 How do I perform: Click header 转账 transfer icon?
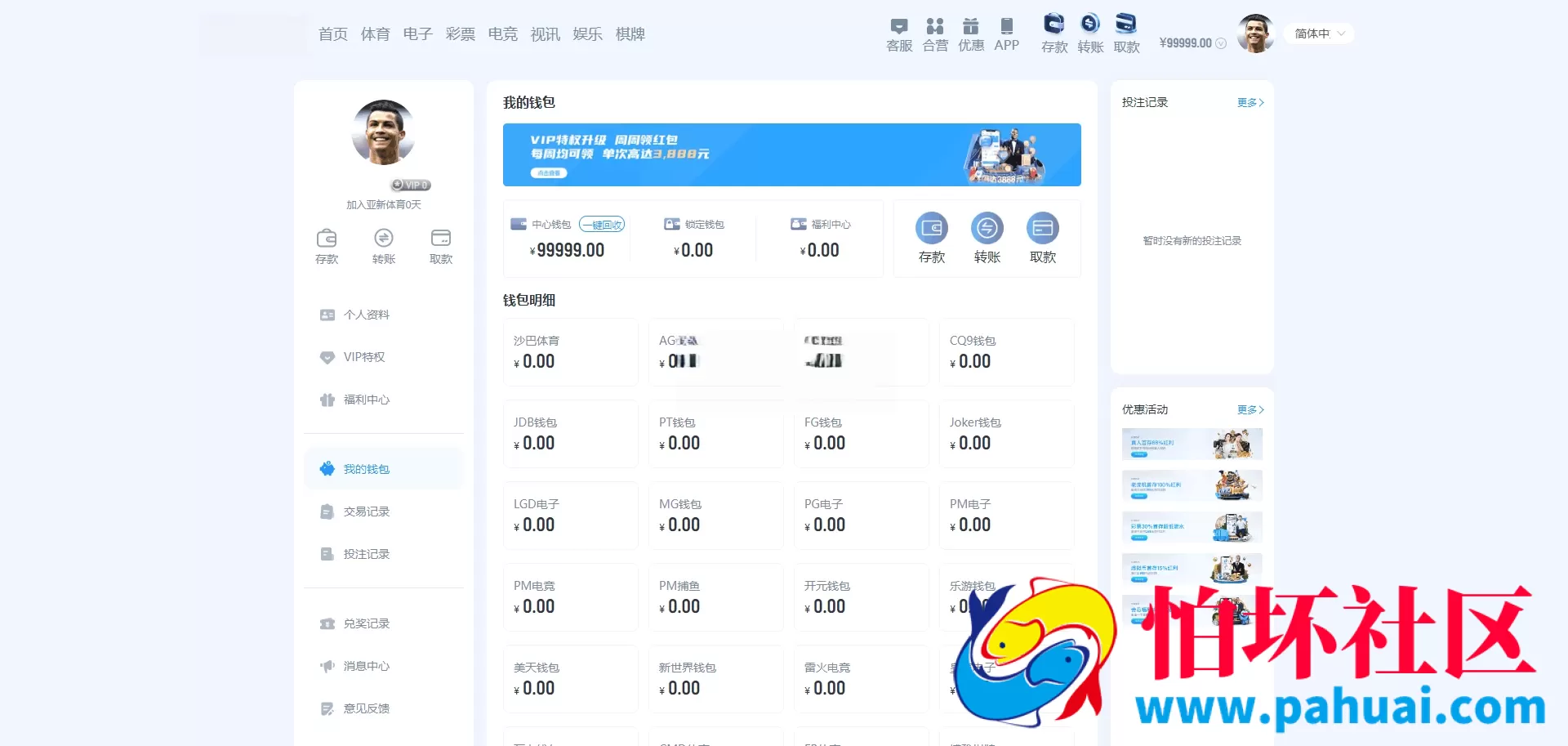tap(1090, 24)
